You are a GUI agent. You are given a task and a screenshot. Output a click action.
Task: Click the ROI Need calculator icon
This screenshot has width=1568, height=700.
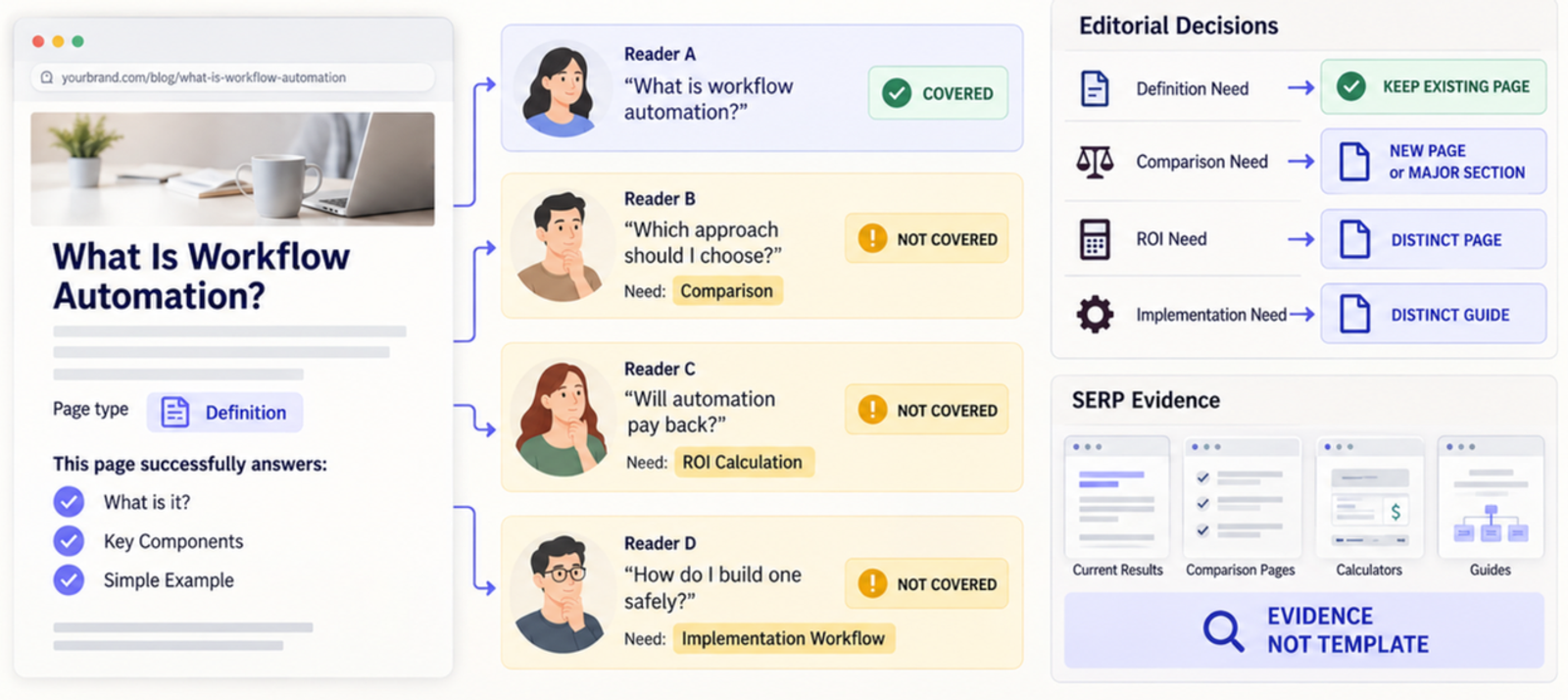click(x=1095, y=239)
